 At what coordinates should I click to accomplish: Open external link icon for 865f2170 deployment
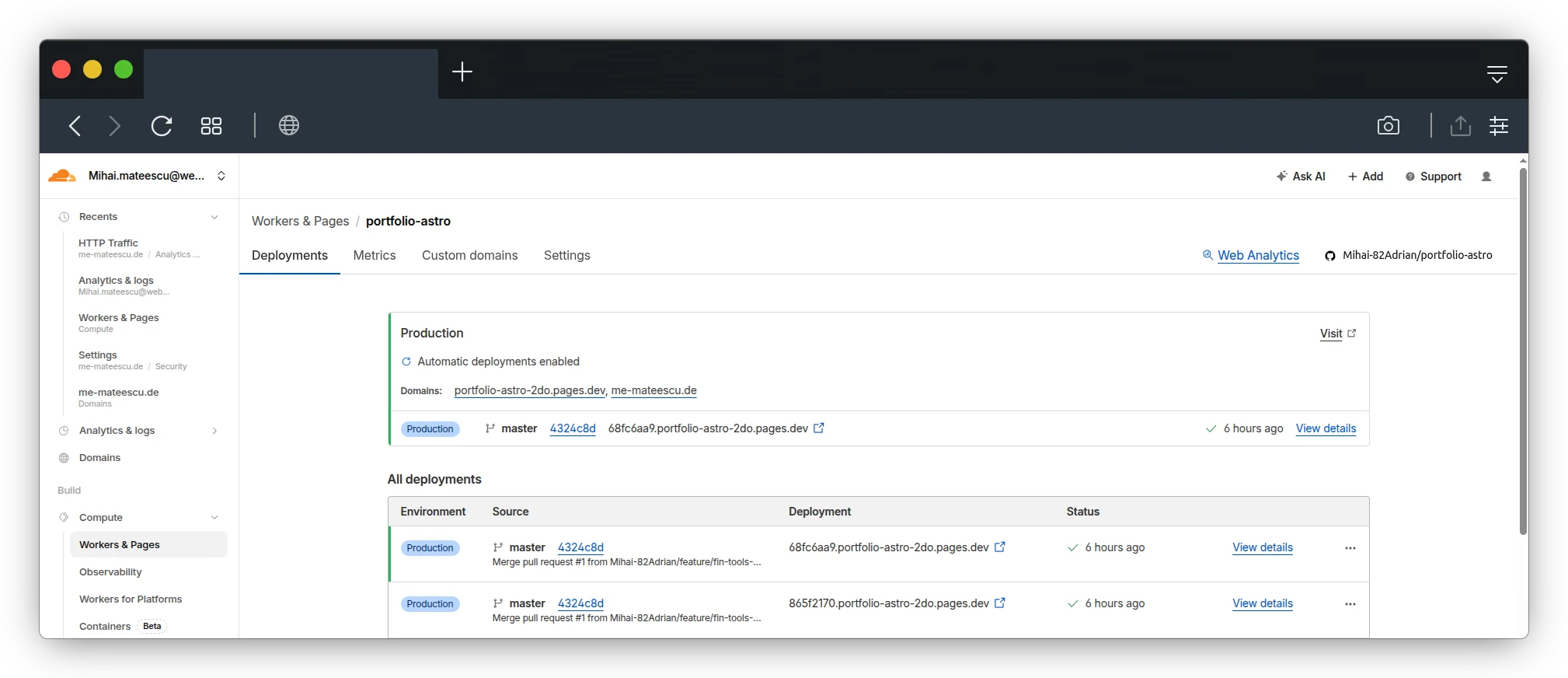[1000, 603]
